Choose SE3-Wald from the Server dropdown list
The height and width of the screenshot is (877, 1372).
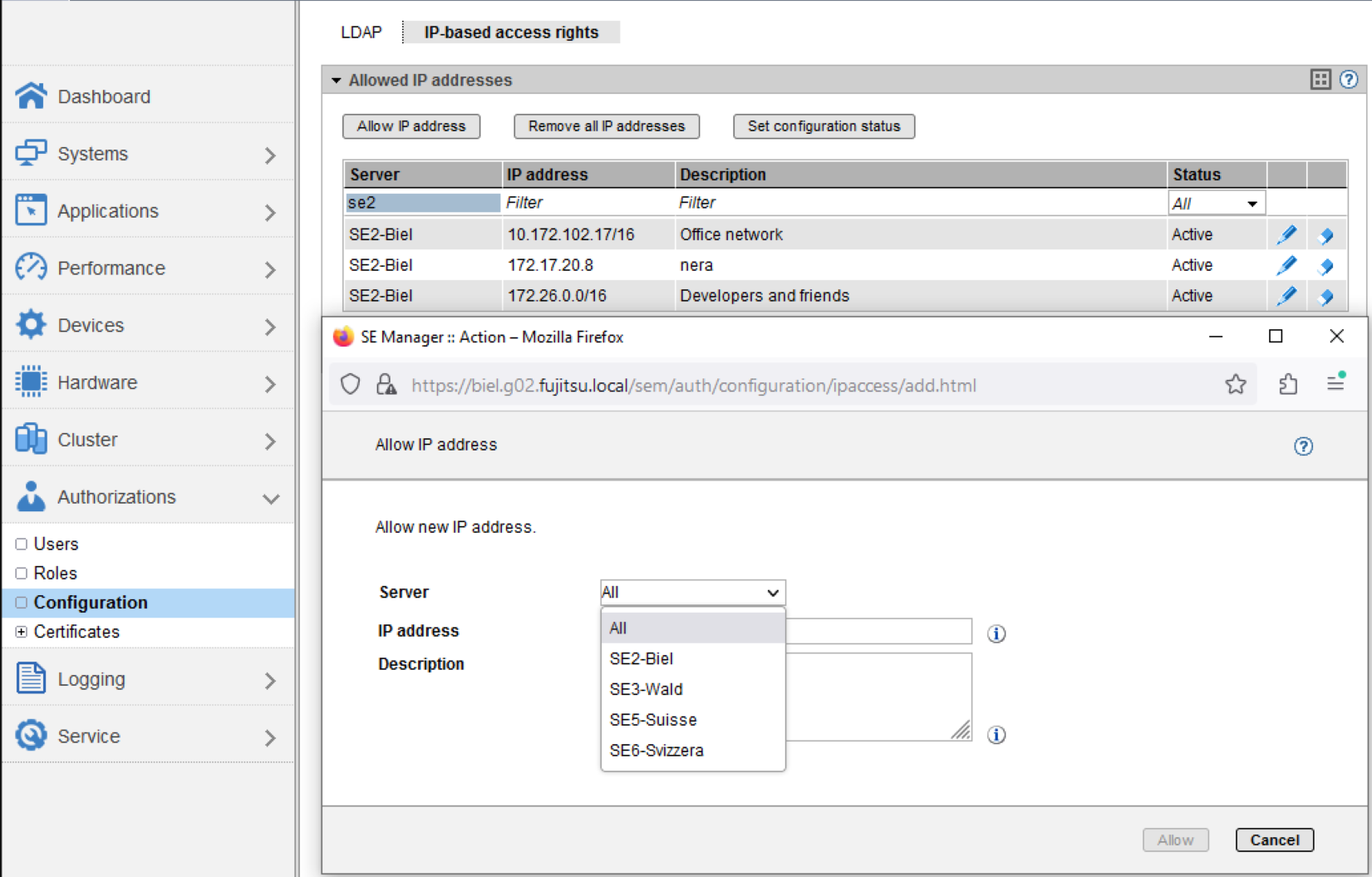coord(646,689)
